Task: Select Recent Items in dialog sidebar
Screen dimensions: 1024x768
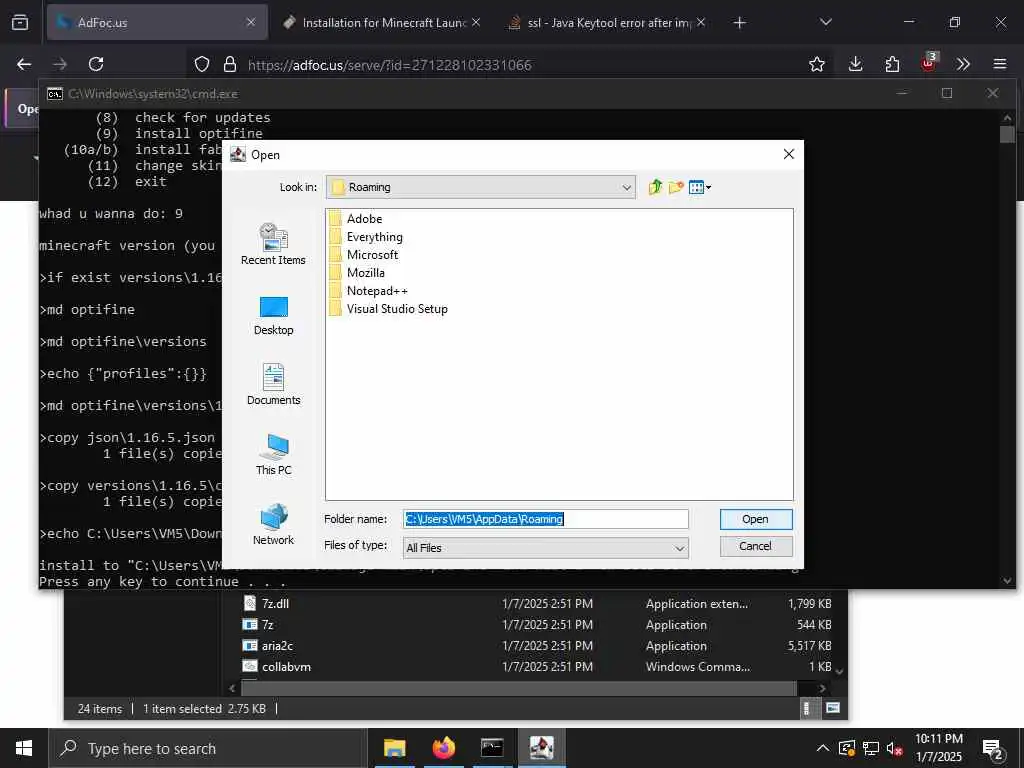Action: [273, 244]
